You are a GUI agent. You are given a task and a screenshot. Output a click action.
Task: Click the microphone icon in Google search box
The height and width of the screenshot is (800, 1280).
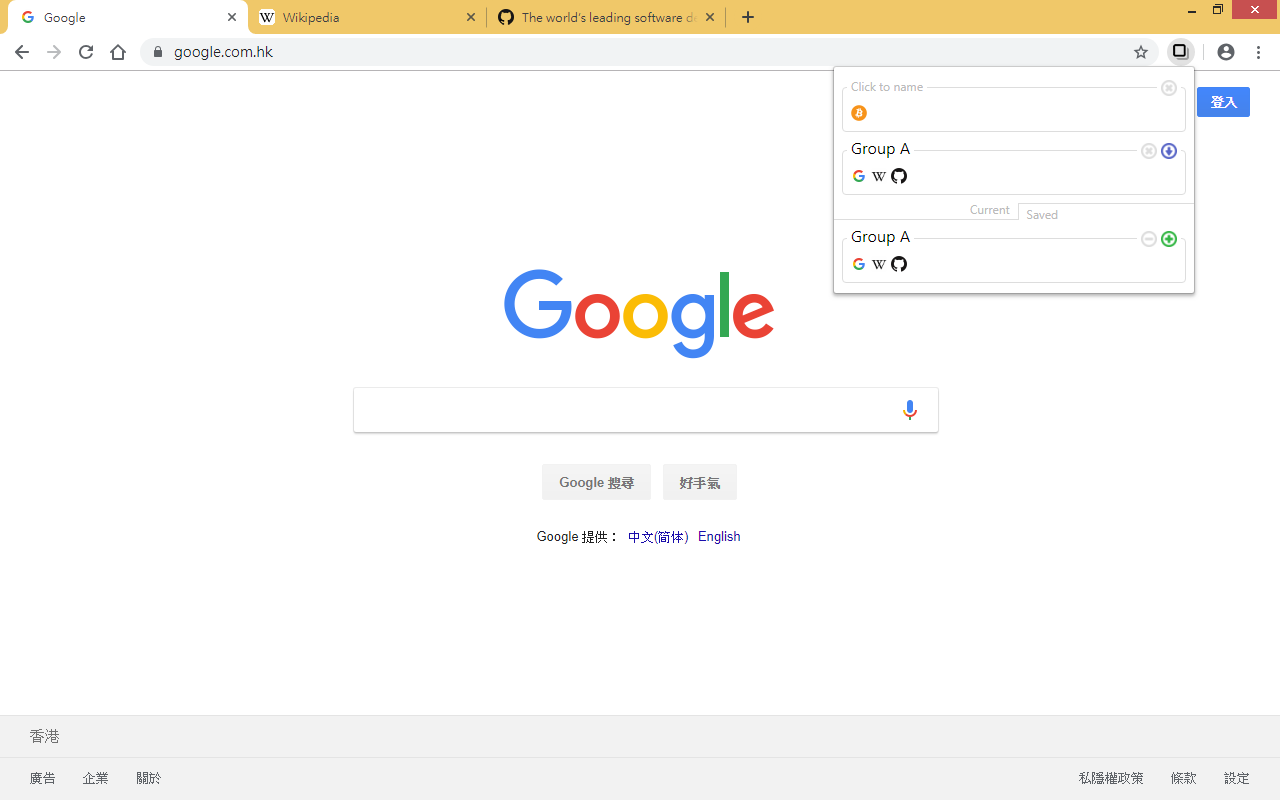click(909, 409)
